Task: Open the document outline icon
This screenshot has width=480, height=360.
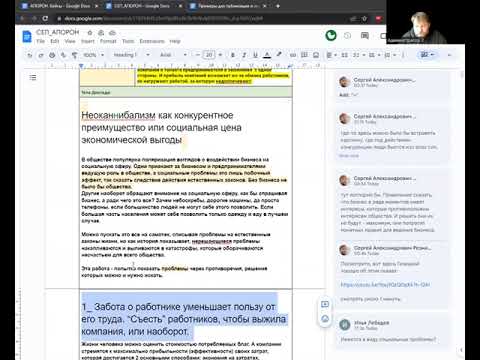Action: [x=33, y=78]
